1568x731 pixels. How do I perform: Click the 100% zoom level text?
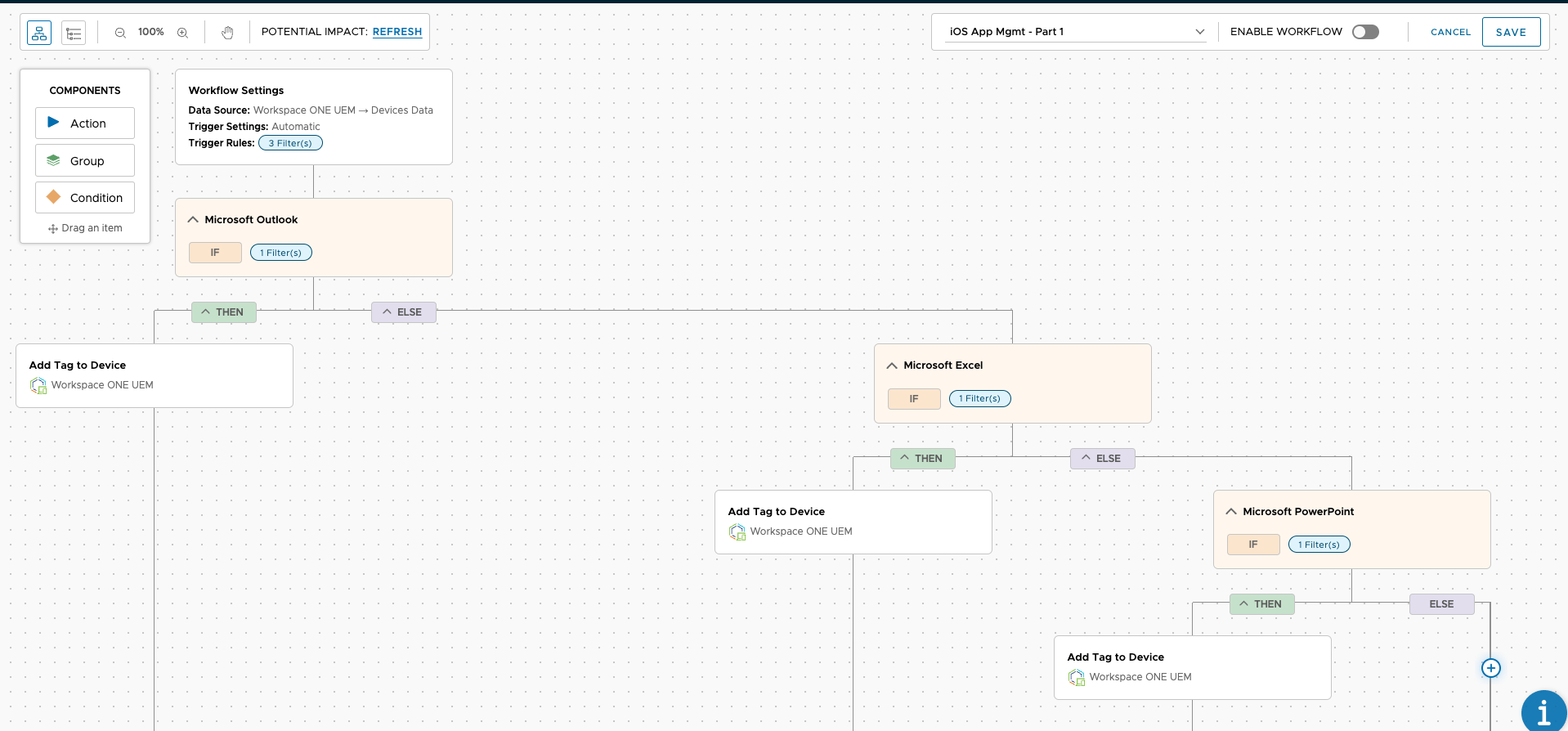tap(151, 32)
